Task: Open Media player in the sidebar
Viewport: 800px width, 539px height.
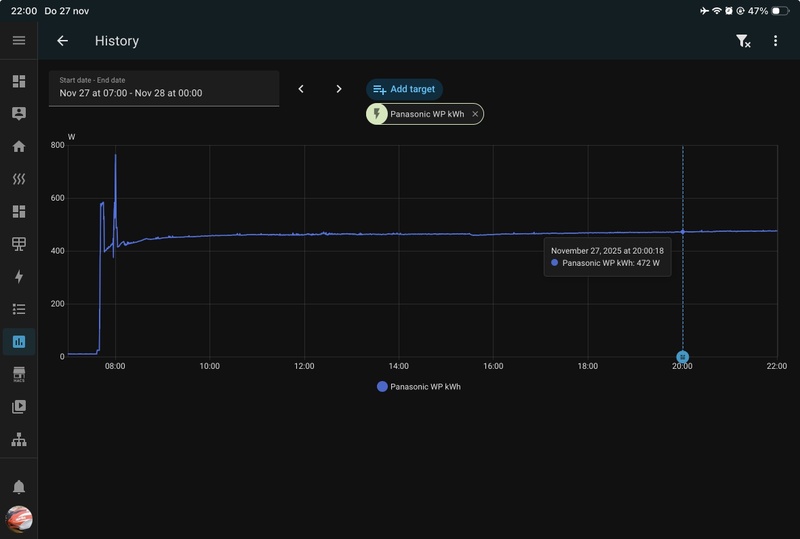Action: (x=18, y=407)
